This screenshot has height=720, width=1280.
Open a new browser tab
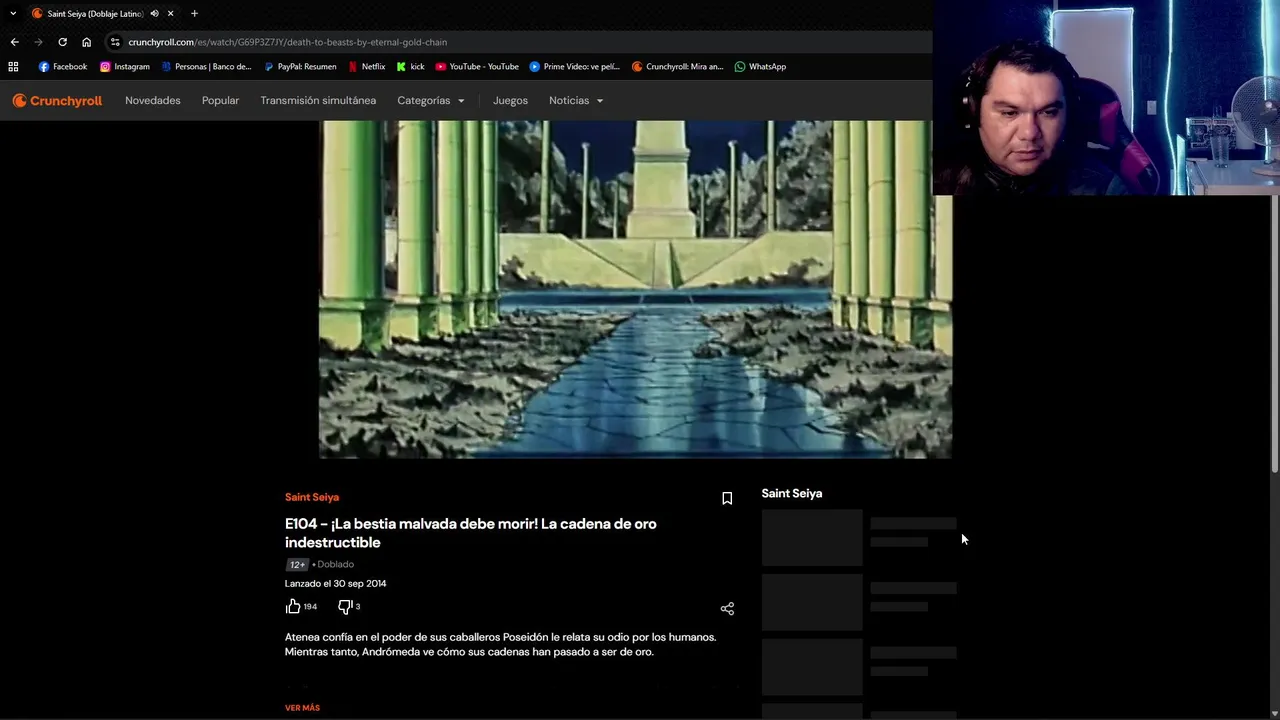tap(194, 14)
